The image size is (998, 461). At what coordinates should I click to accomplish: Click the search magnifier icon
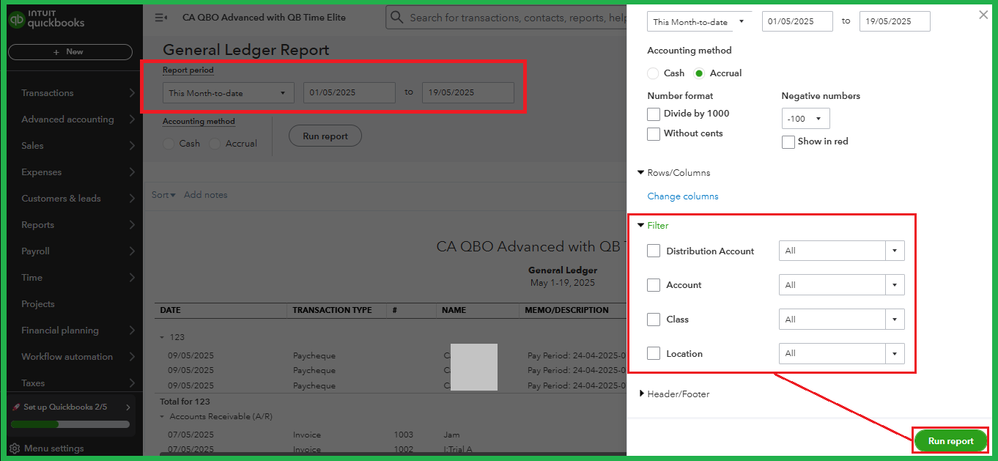397,18
